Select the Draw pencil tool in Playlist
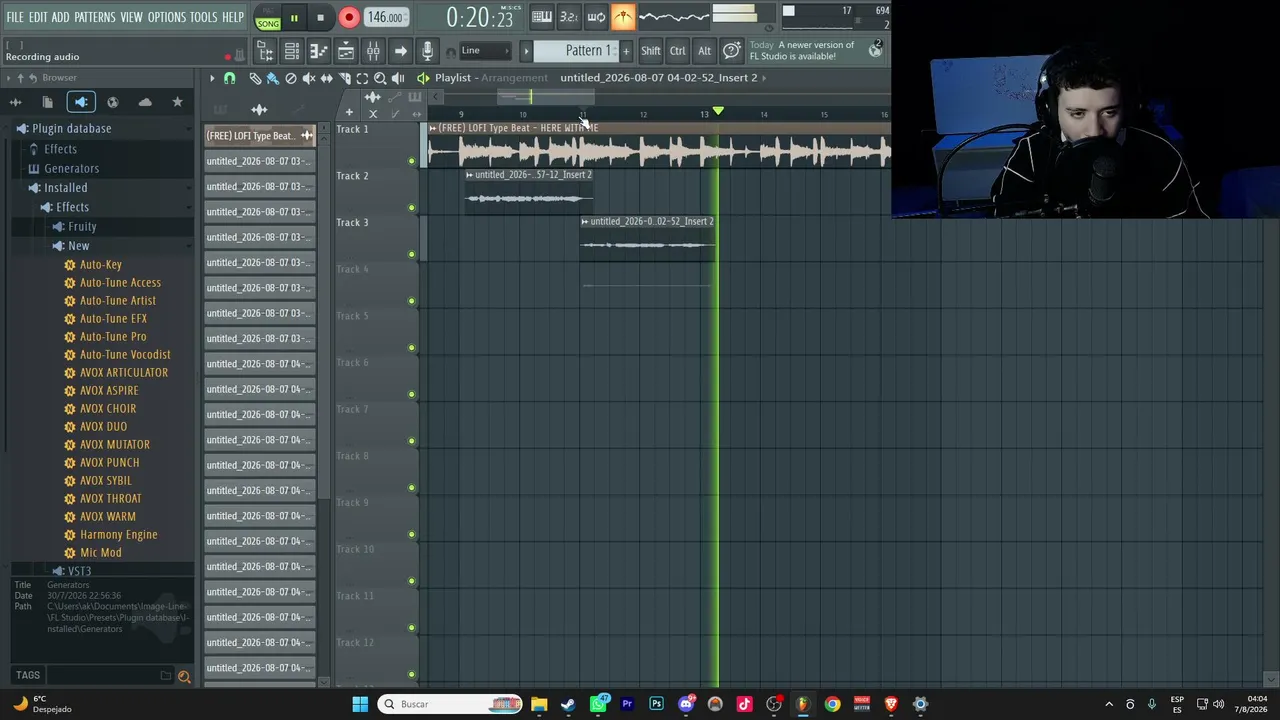 tap(255, 78)
